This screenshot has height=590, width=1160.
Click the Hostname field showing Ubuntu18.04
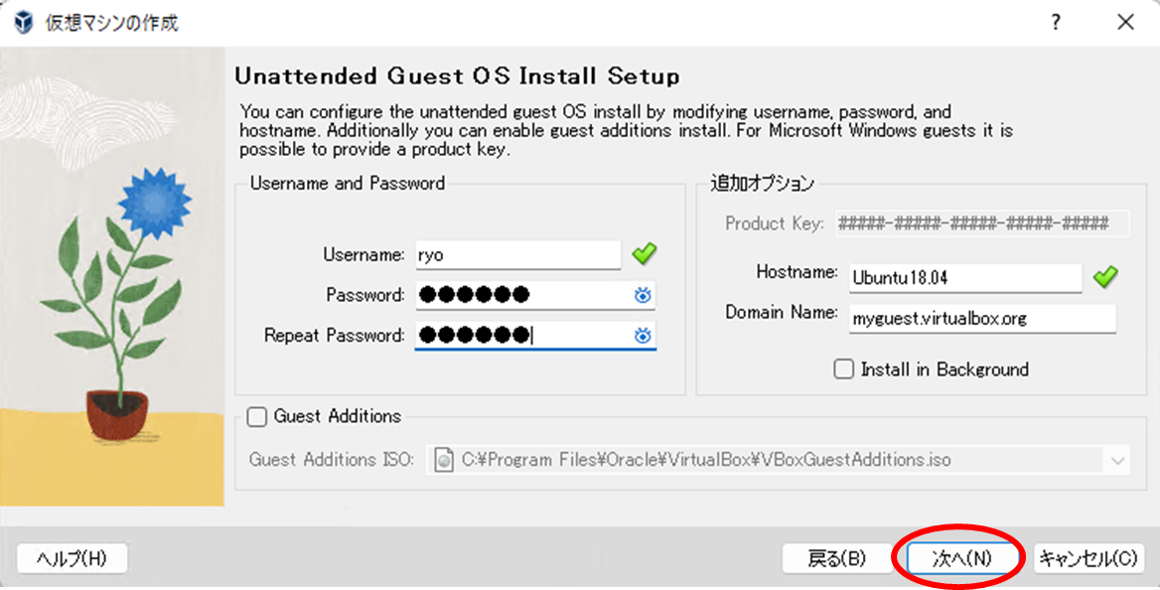964,277
